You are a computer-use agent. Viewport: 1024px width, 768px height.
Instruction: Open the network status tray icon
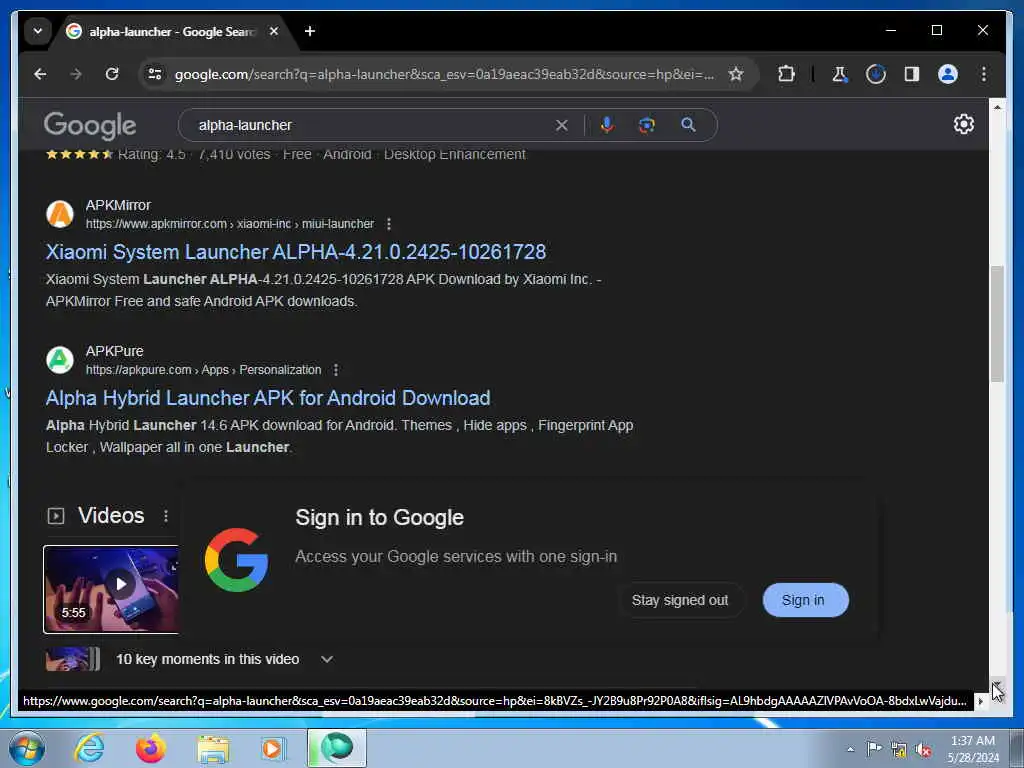pyautogui.click(x=899, y=750)
